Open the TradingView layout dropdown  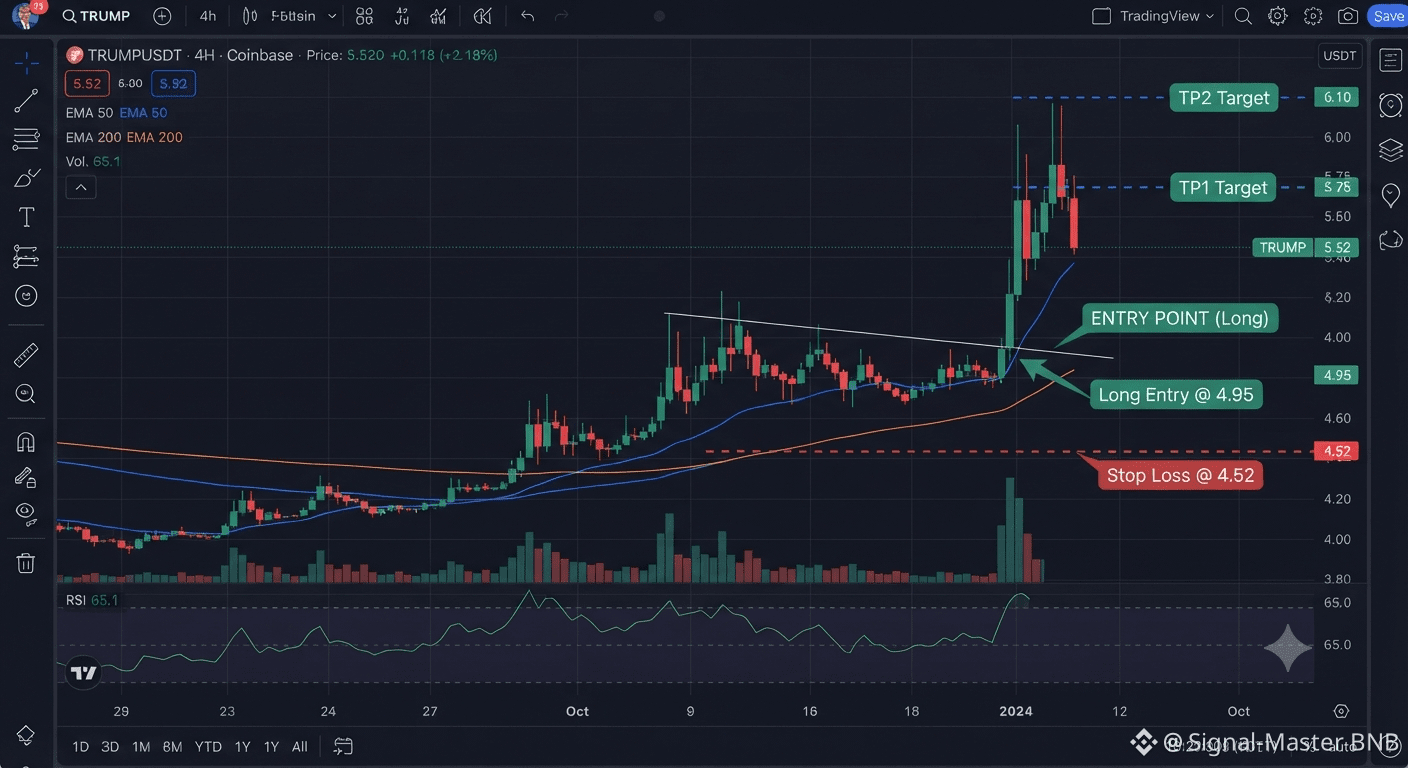point(1166,16)
